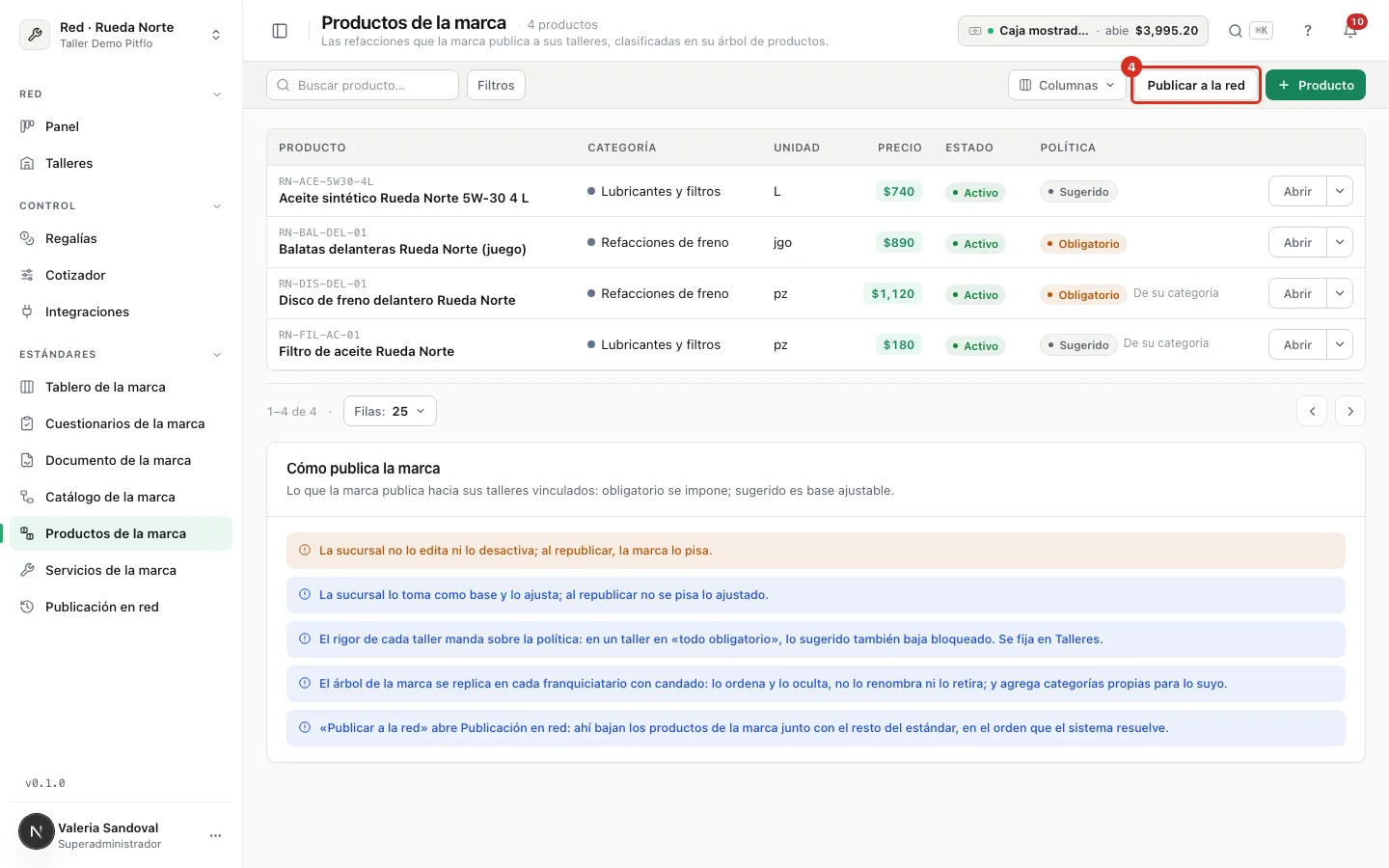This screenshot has width=1389, height=868.
Task: Open the help question mark icon
Action: [1308, 31]
